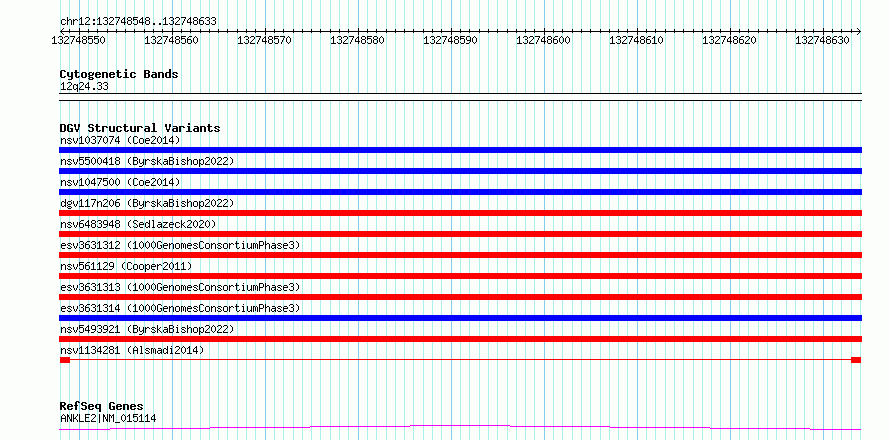Click the ANKLE2|NM_015114 gene label
Viewport: 890px width, 440px height.
[x=108, y=418]
